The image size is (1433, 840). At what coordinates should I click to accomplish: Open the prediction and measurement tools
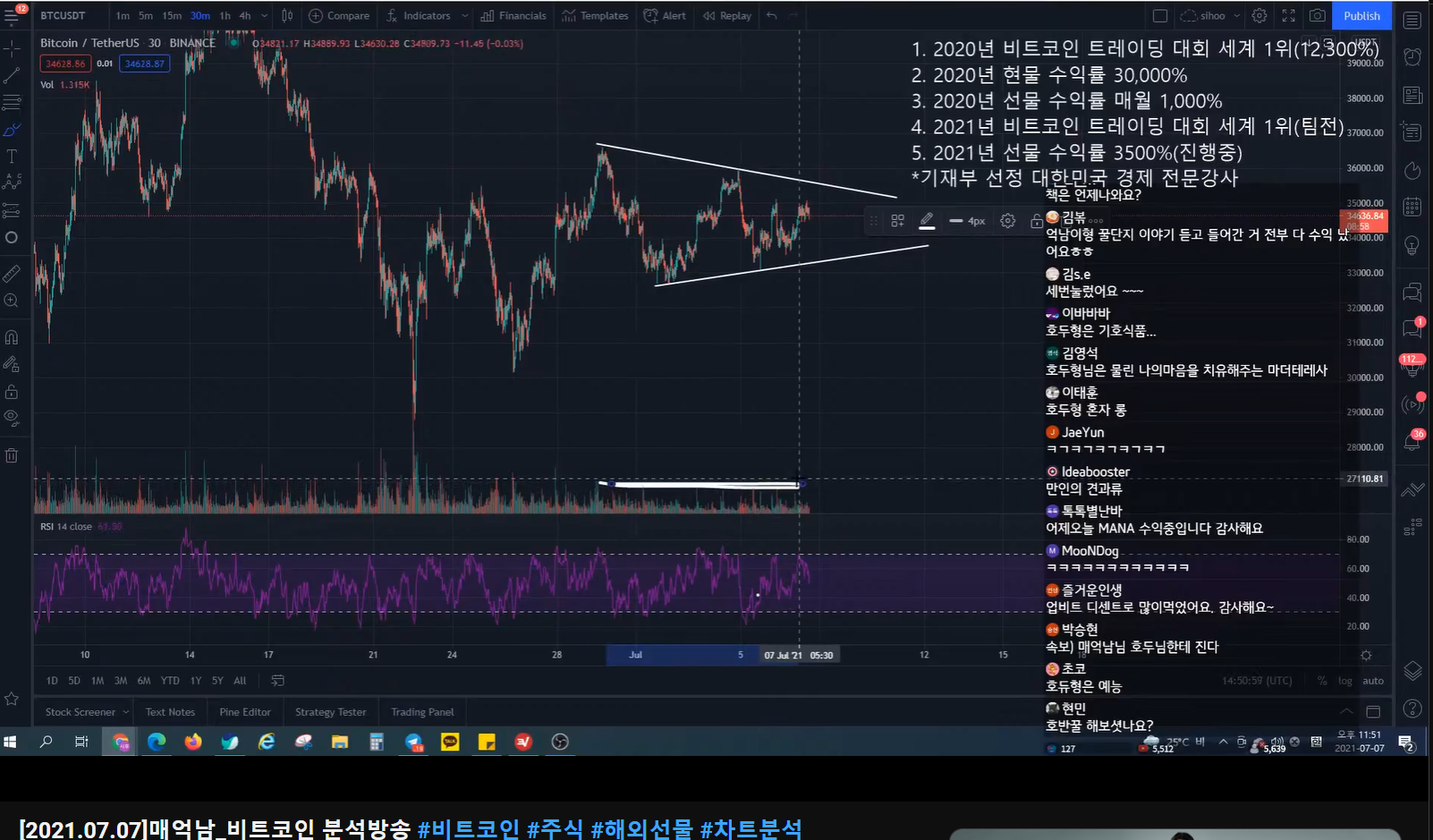(12, 211)
